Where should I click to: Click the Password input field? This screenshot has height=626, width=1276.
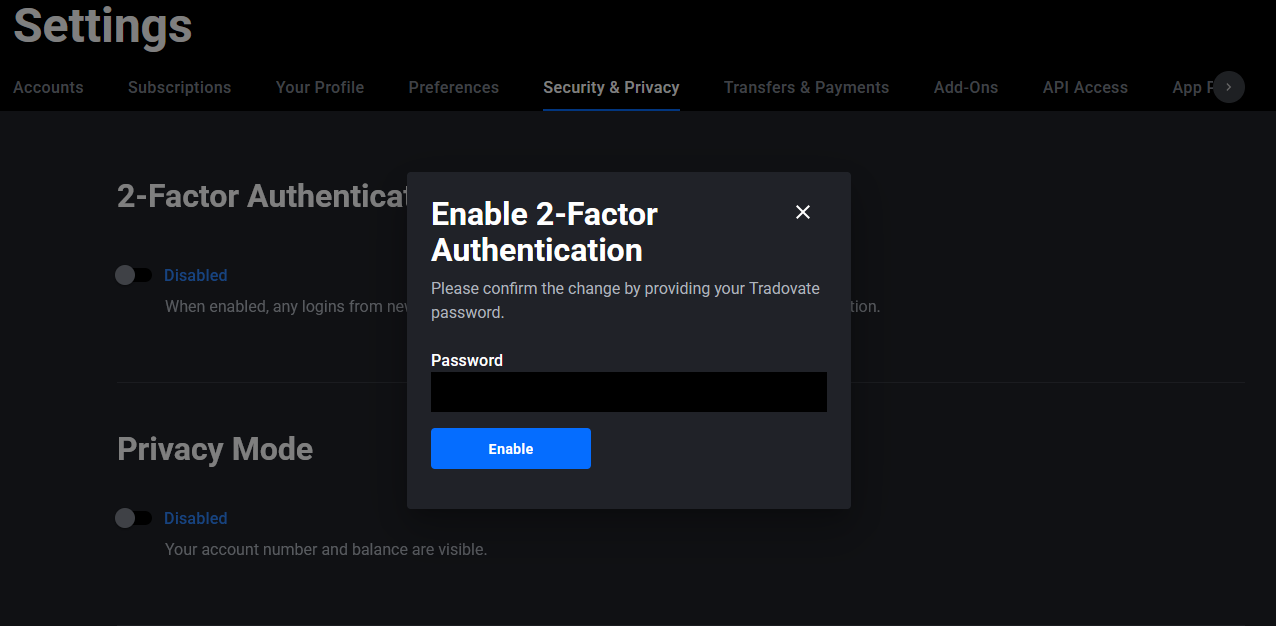click(x=628, y=392)
